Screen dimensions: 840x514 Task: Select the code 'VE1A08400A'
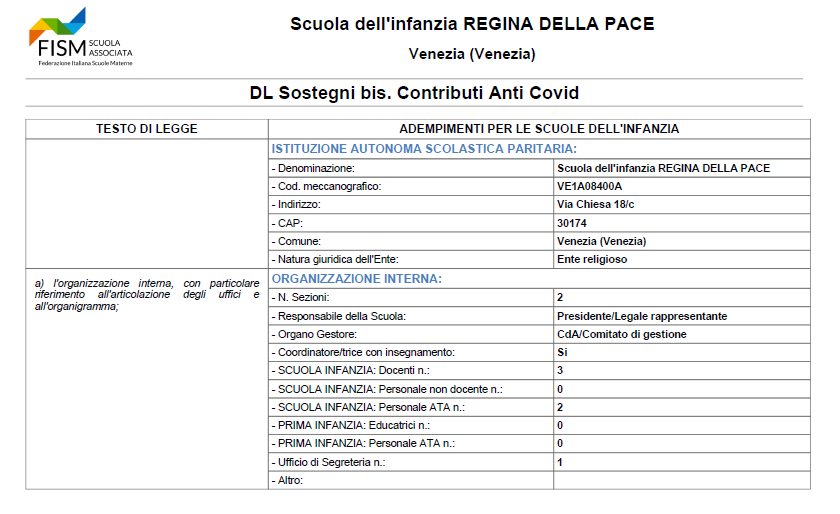coord(589,187)
